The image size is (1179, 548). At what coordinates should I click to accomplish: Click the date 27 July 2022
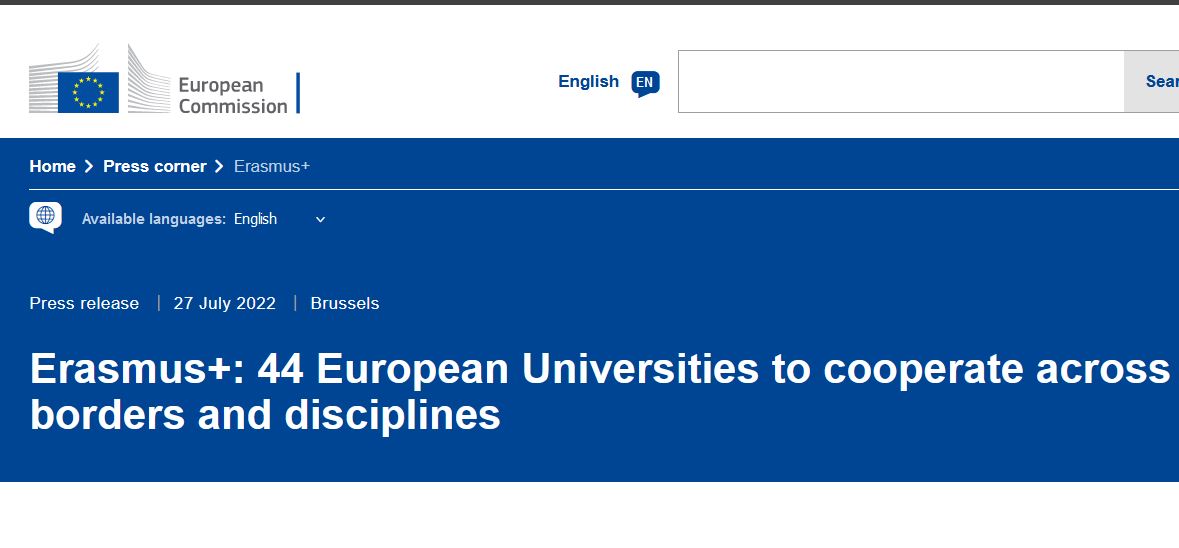(225, 304)
